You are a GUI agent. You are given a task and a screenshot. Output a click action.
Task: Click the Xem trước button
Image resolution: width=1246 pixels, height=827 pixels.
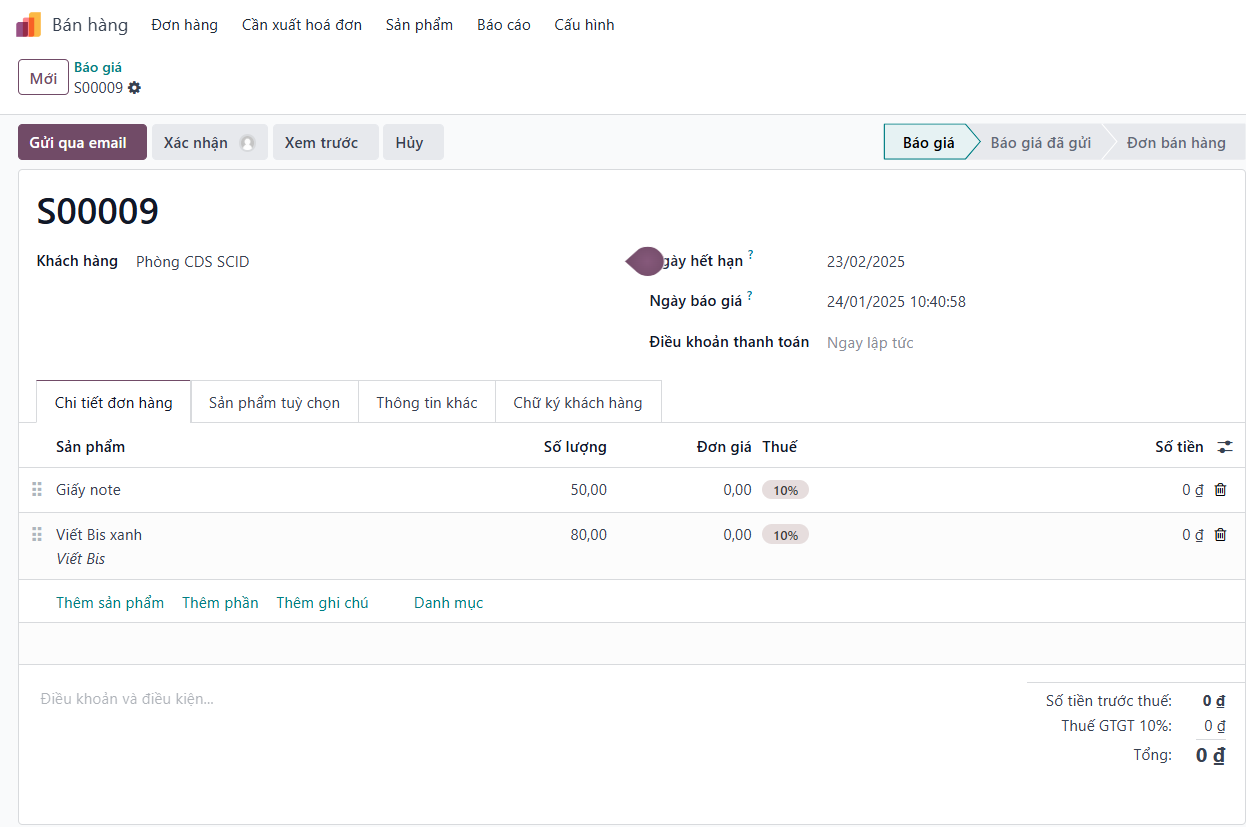coord(326,143)
